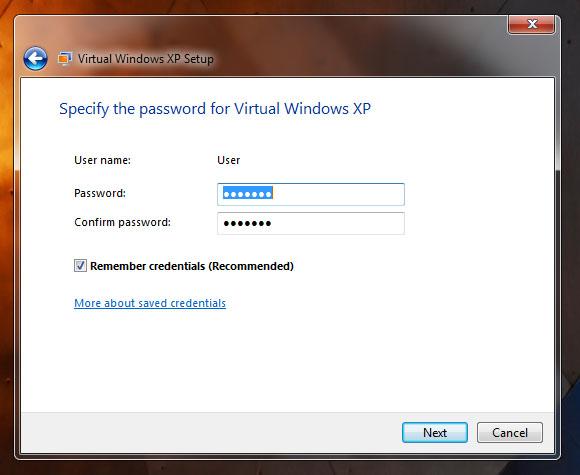Click the User name value text
This screenshot has width=580, height=475.
[x=229, y=160]
